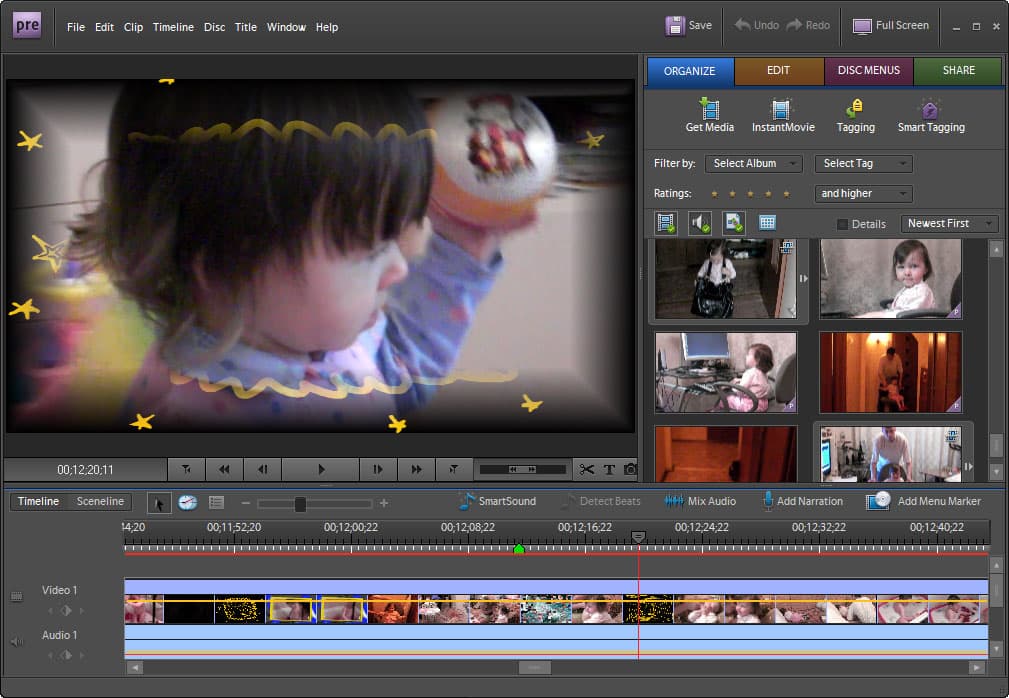
Task: Click the Smart Tagging icon
Action: (930, 109)
